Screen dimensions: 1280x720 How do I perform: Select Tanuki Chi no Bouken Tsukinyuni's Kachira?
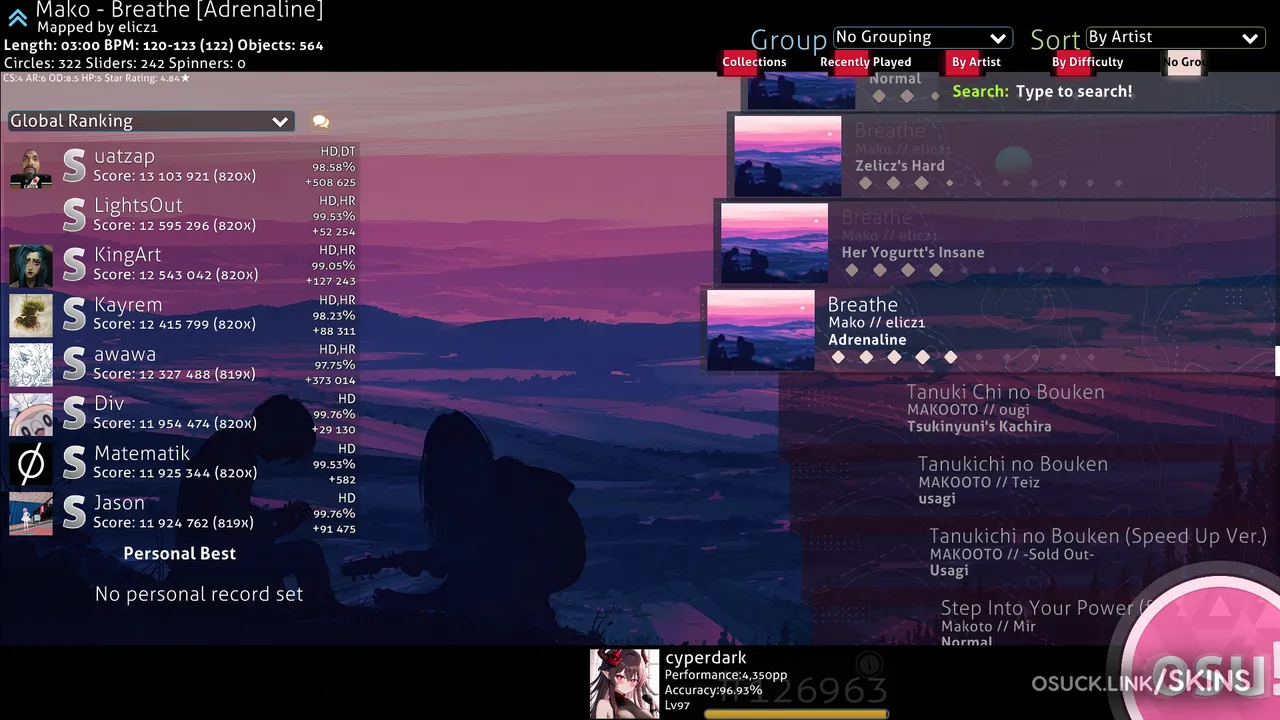1030,408
